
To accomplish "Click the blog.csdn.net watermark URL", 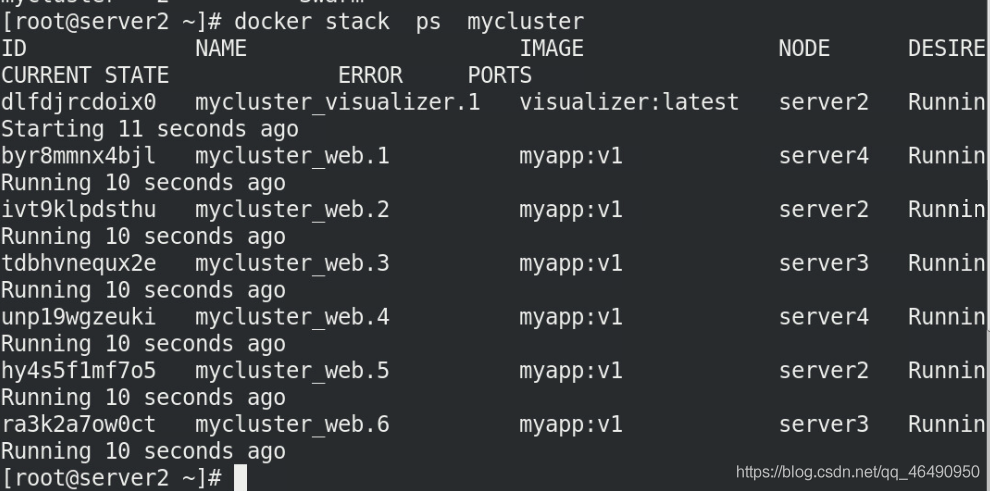I will 857,472.
